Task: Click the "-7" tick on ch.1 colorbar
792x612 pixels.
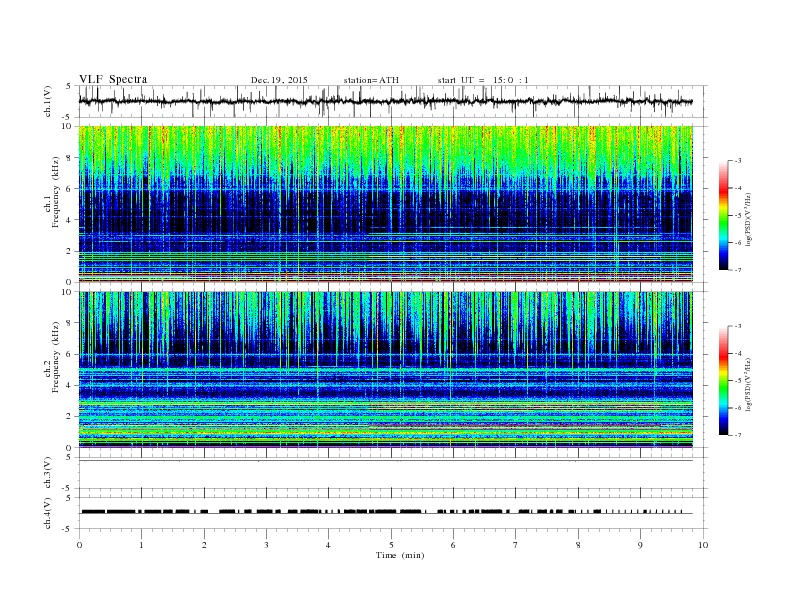Action: (737, 270)
